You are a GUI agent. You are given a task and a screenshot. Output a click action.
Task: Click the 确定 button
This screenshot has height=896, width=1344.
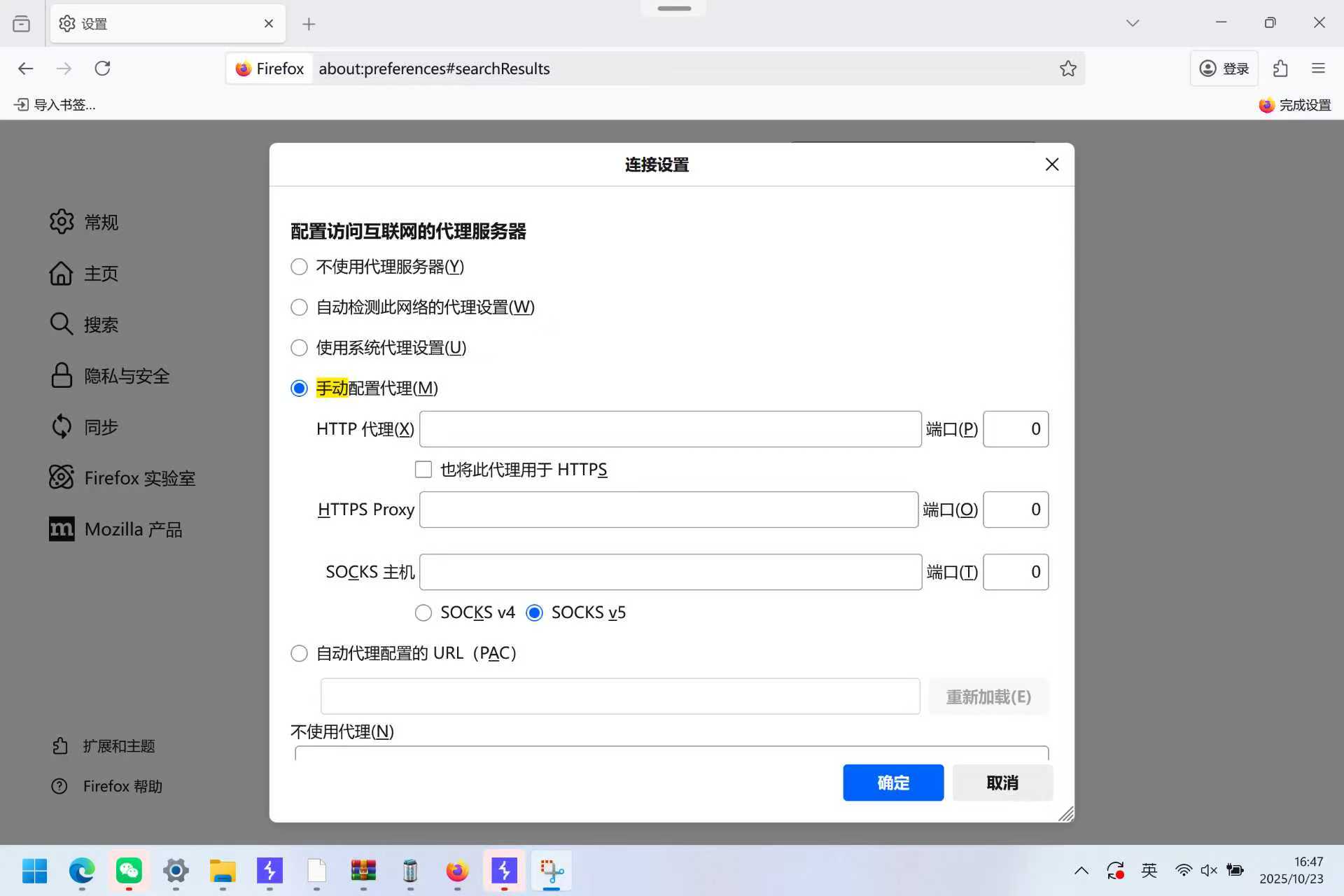click(x=892, y=783)
